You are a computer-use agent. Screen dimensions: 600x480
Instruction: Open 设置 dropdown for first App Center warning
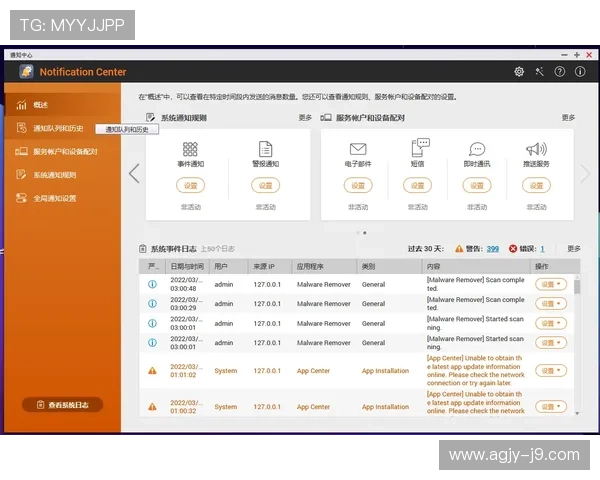(550, 371)
